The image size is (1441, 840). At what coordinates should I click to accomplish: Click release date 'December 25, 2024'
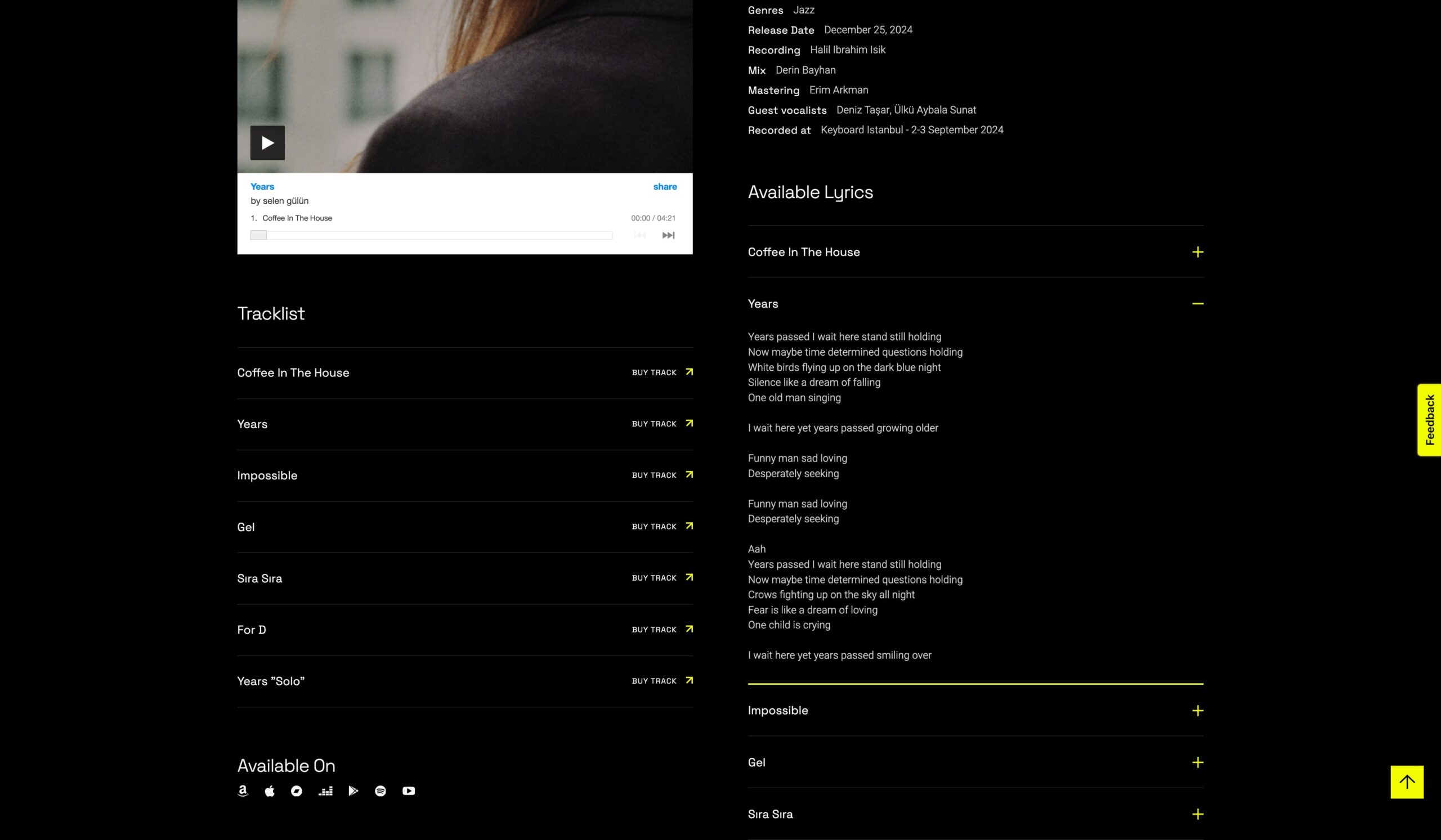pyautogui.click(x=867, y=30)
